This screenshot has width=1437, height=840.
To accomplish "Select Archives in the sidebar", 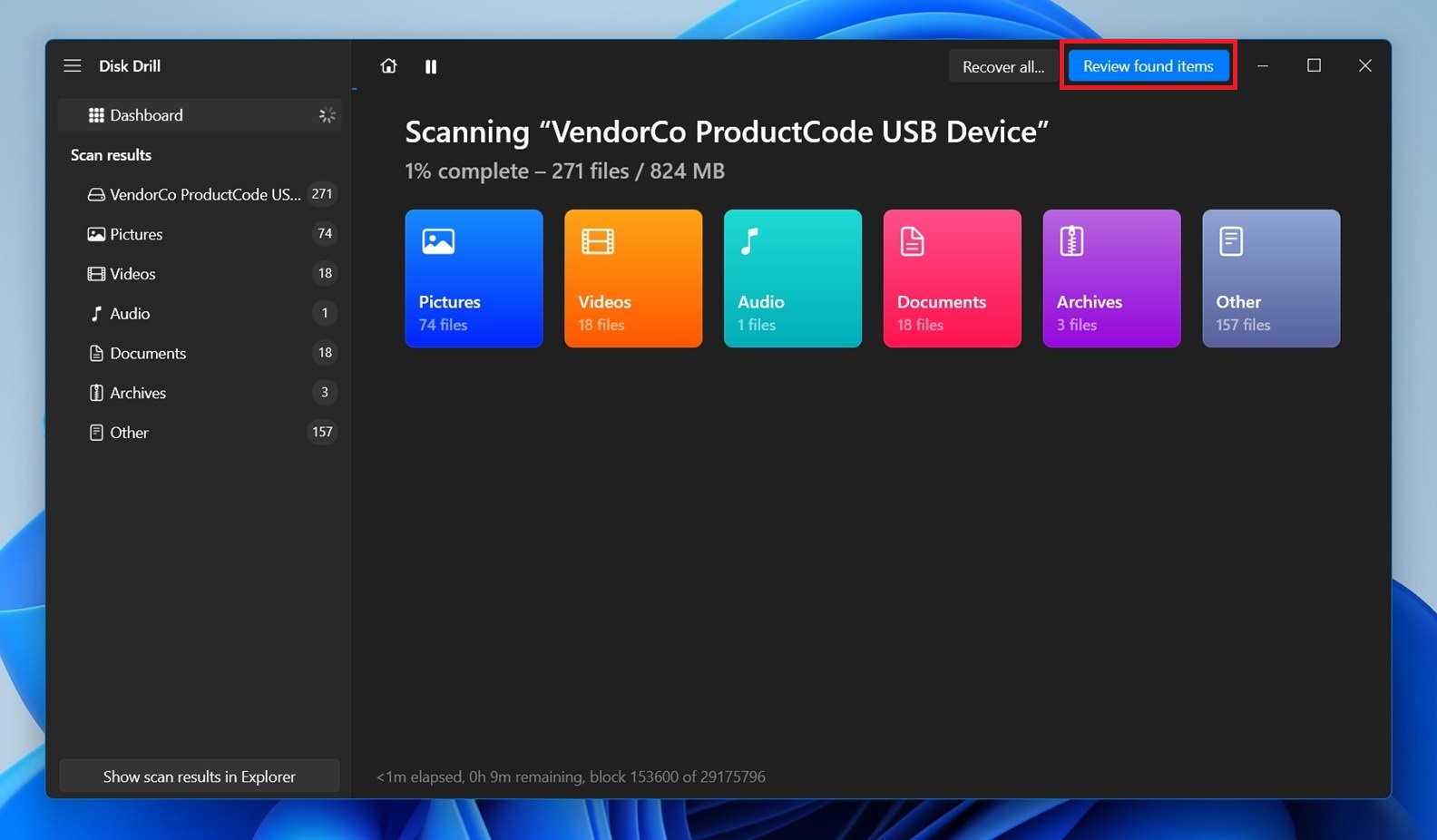I will tap(200, 393).
